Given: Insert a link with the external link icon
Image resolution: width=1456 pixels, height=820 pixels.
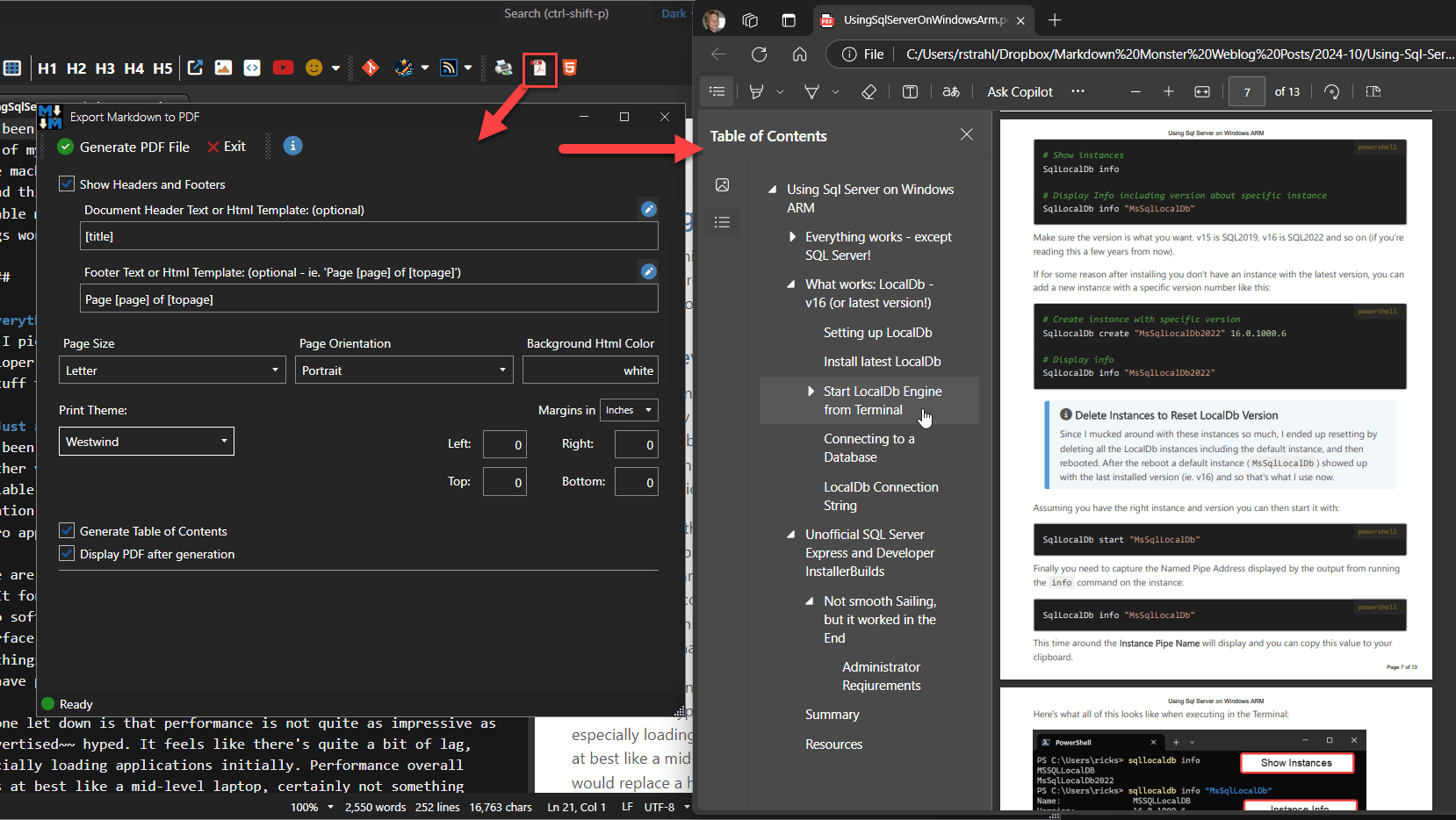Looking at the screenshot, I should [x=196, y=68].
